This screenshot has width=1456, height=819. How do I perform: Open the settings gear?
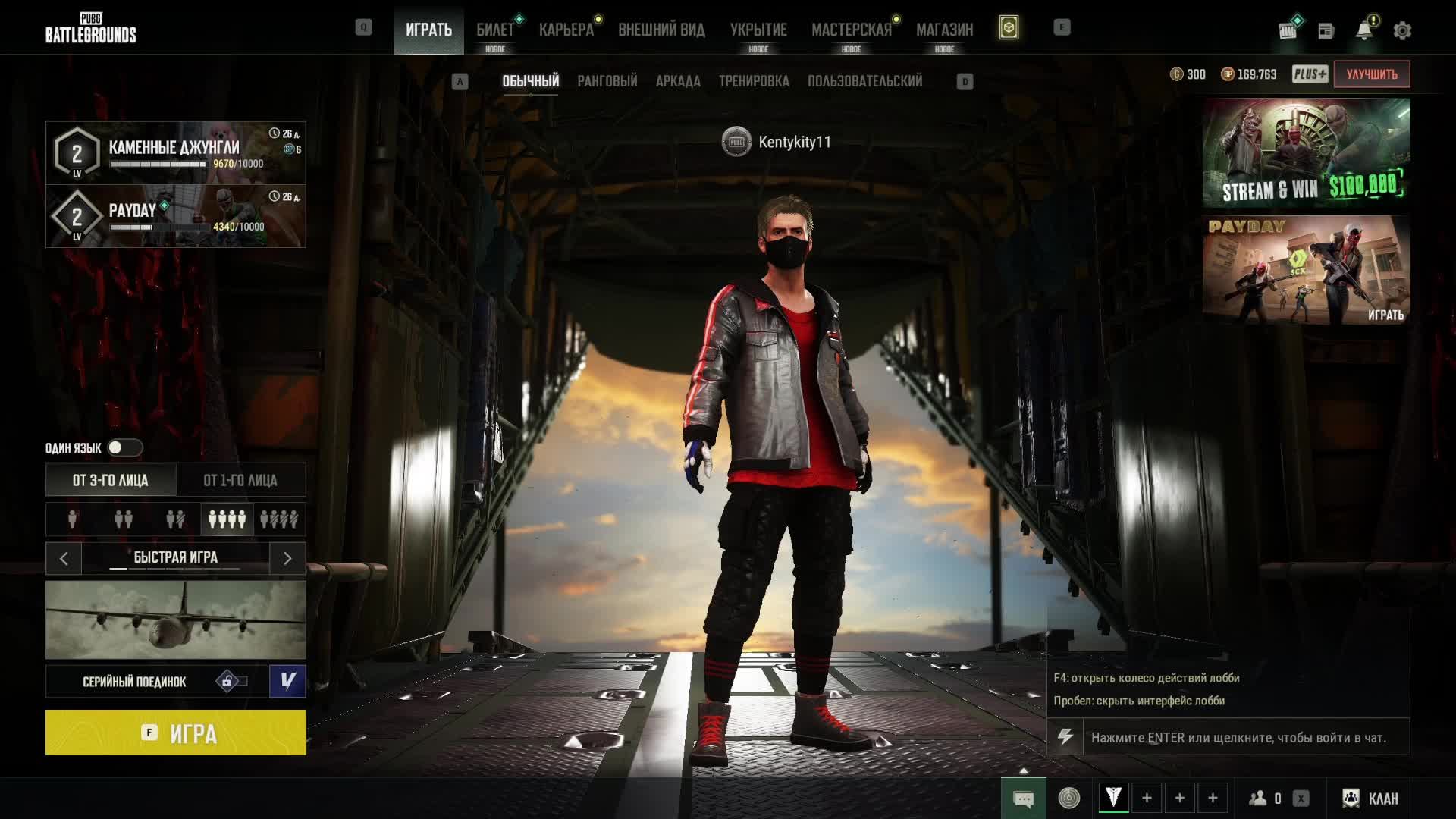[x=1402, y=30]
